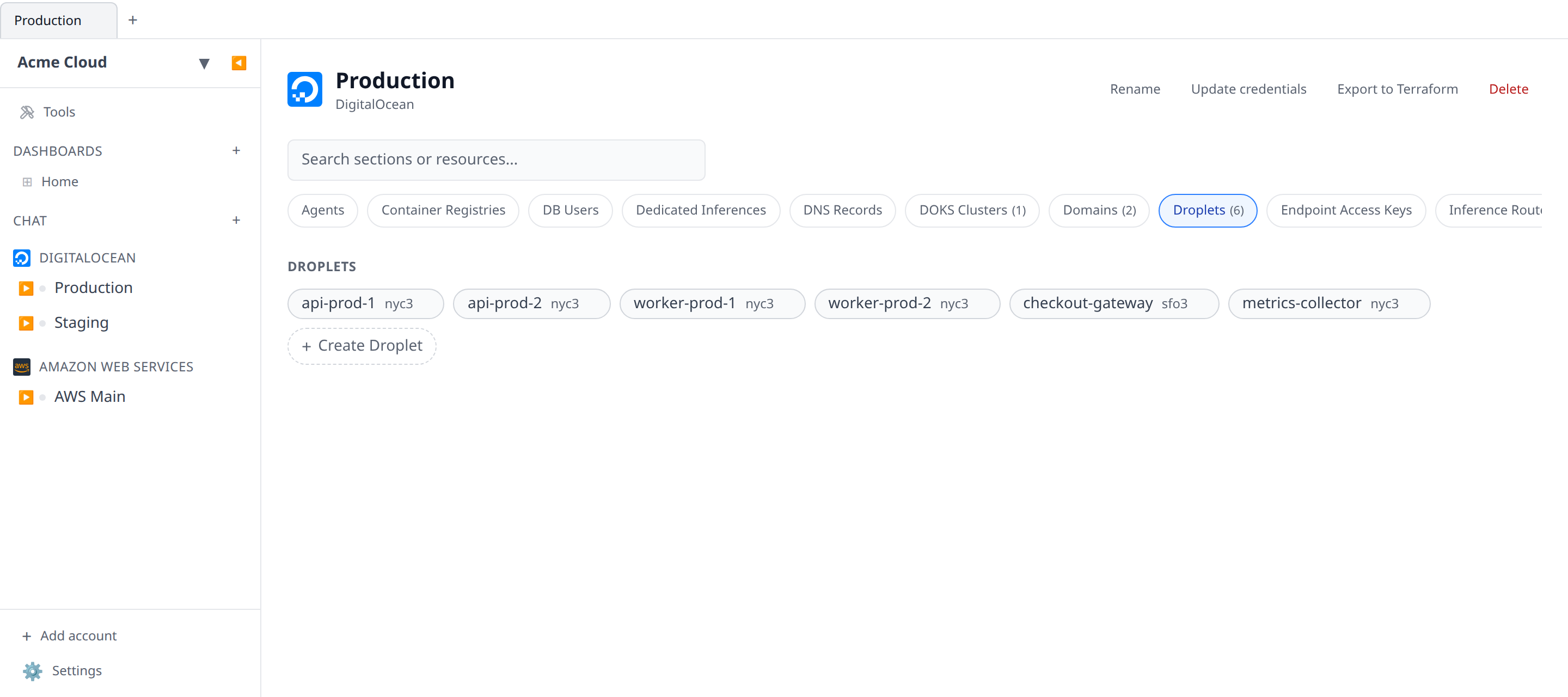This screenshot has width=1568, height=697.
Task: Select the Droplets (6) section chip
Action: pyautogui.click(x=1208, y=210)
